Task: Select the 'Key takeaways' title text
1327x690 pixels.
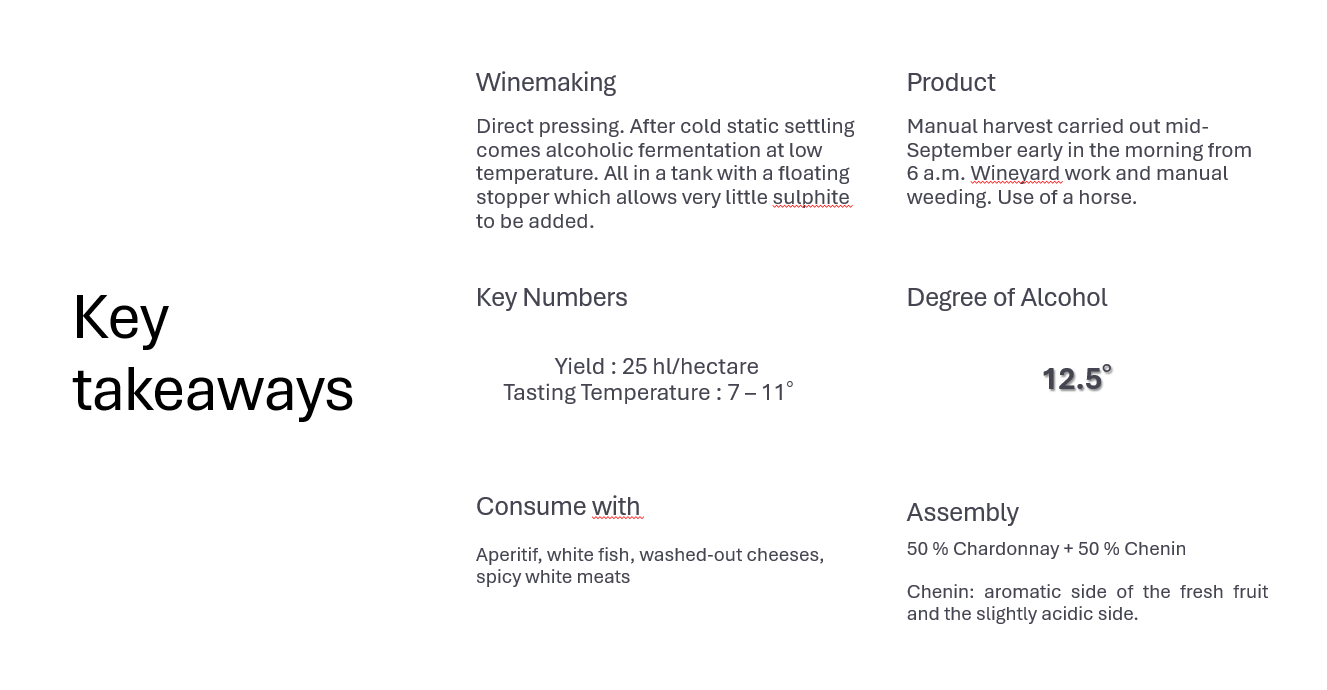Action: point(213,353)
